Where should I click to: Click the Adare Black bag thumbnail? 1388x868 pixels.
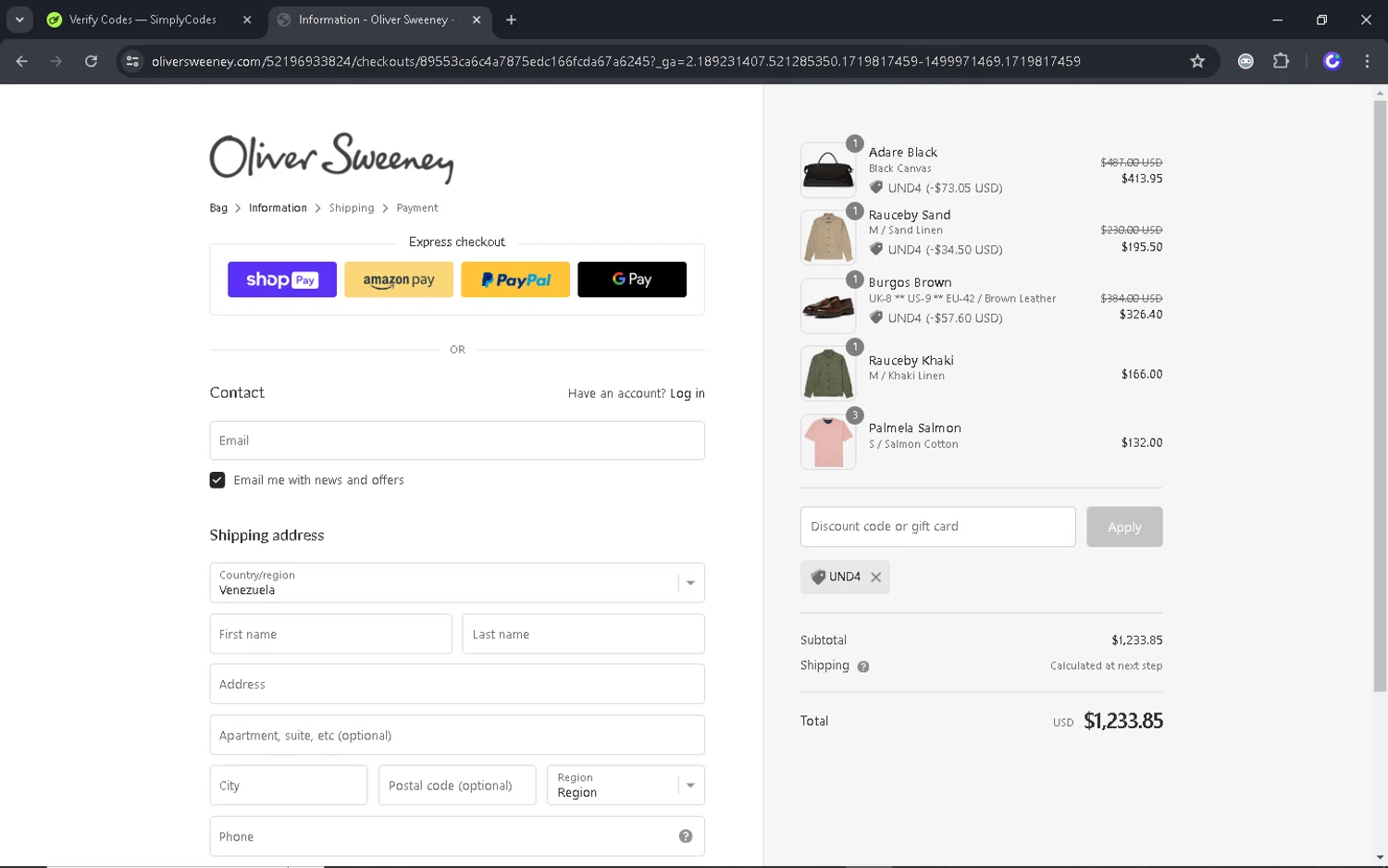pyautogui.click(x=828, y=170)
